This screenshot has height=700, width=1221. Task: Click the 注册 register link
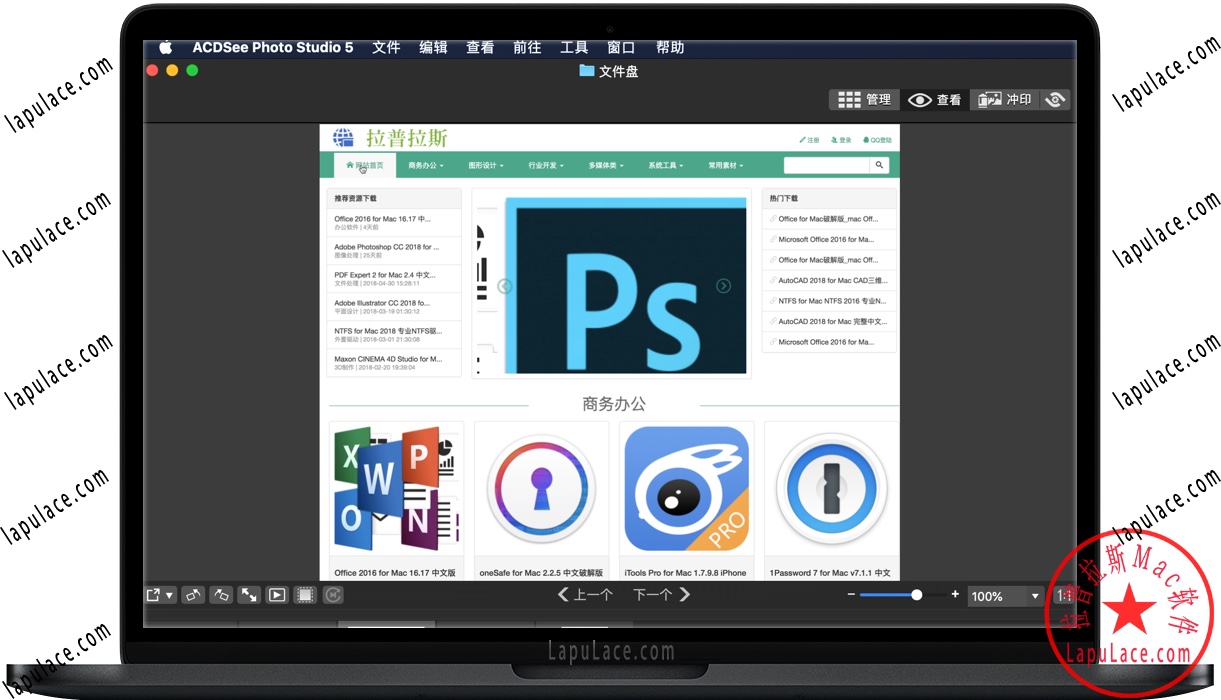(x=810, y=140)
